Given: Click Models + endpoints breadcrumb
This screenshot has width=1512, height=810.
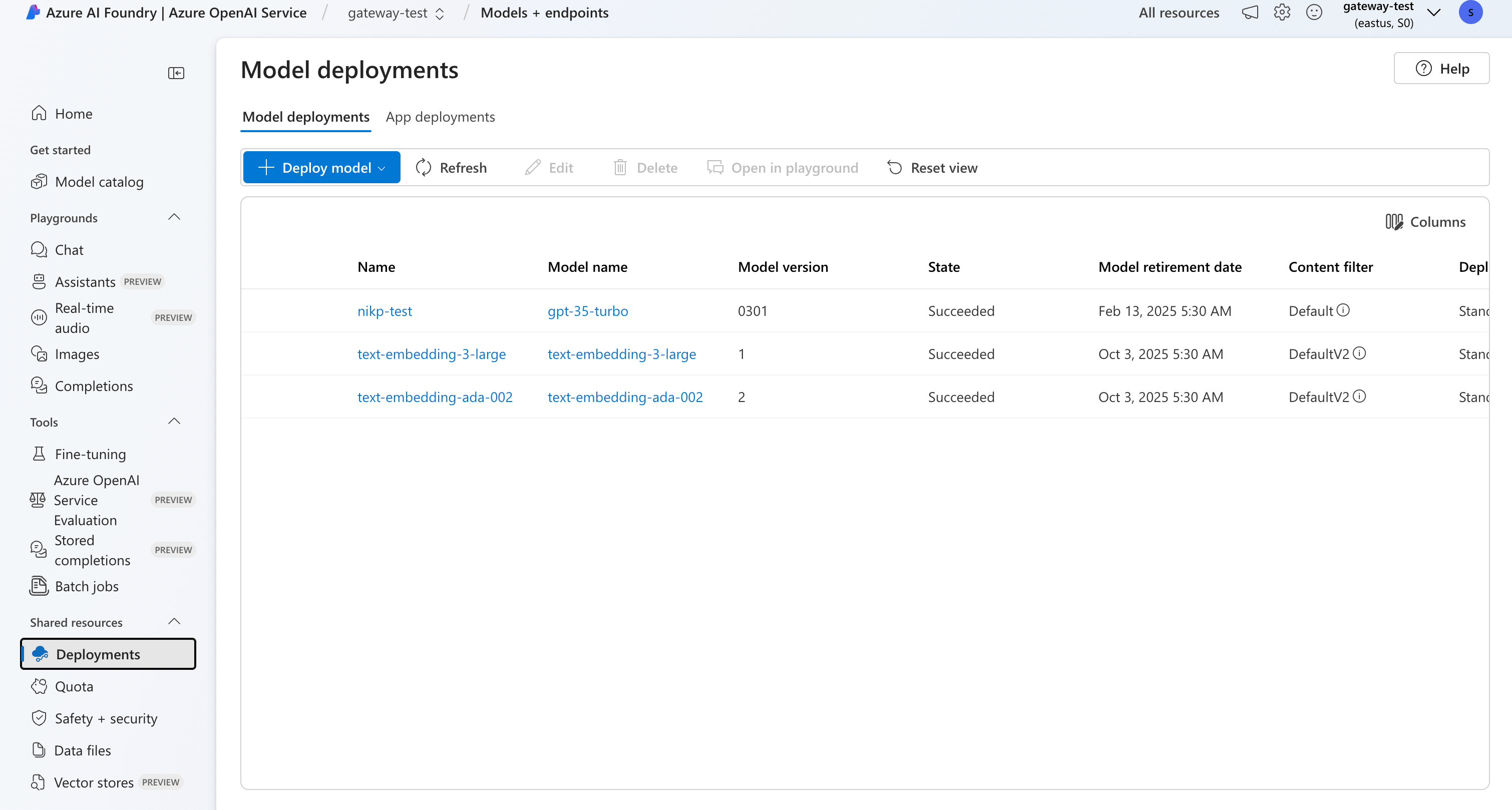Looking at the screenshot, I should [x=544, y=13].
